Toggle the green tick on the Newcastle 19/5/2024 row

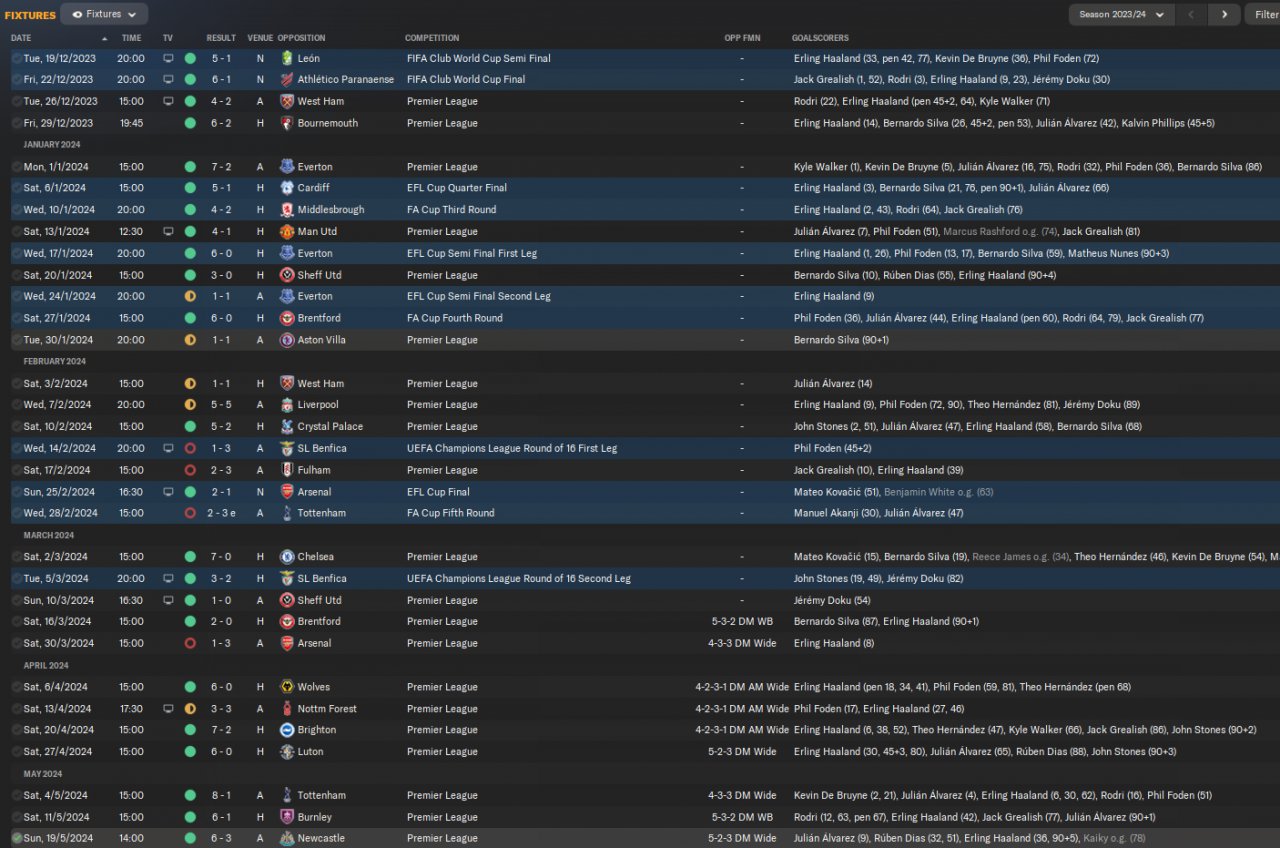17,838
